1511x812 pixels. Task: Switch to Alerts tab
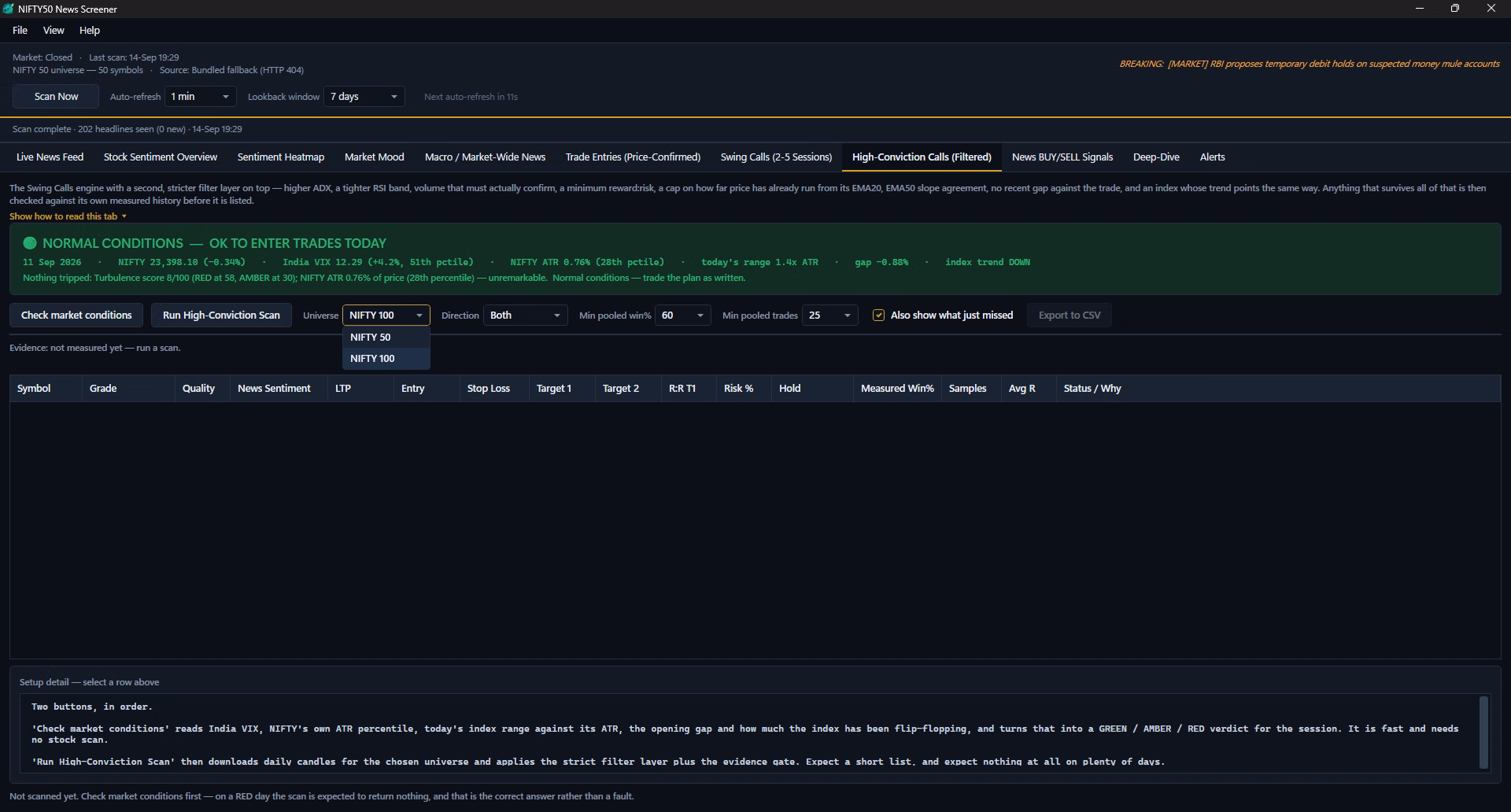coord(1212,157)
